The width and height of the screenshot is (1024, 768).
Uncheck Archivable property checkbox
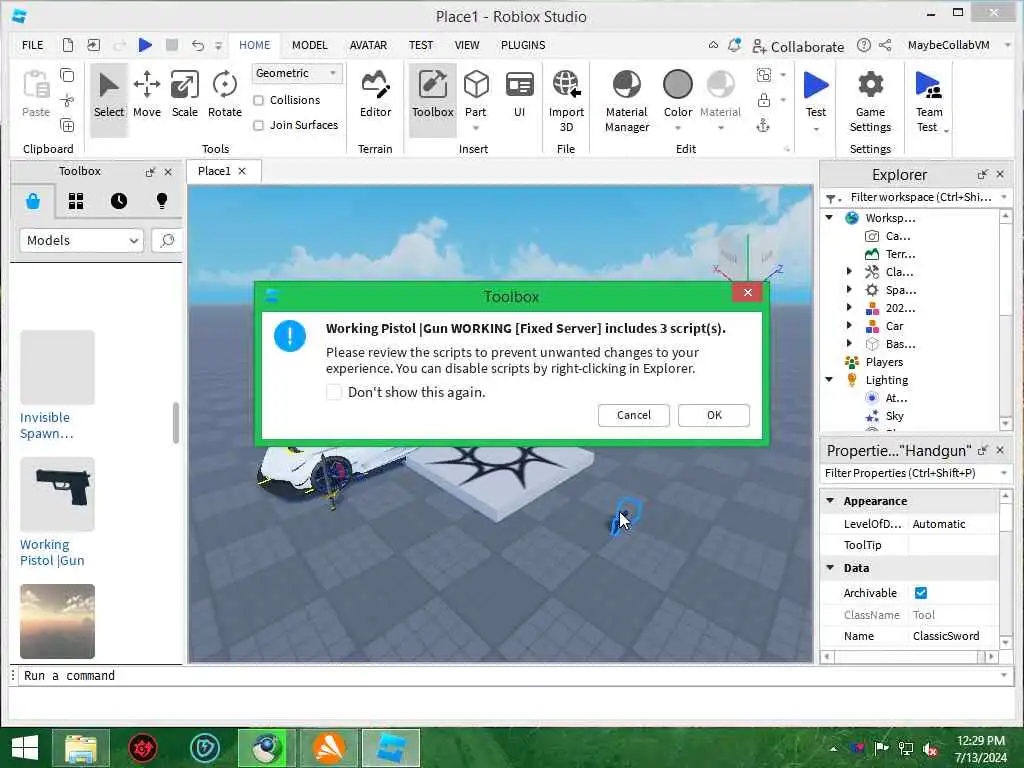921,593
